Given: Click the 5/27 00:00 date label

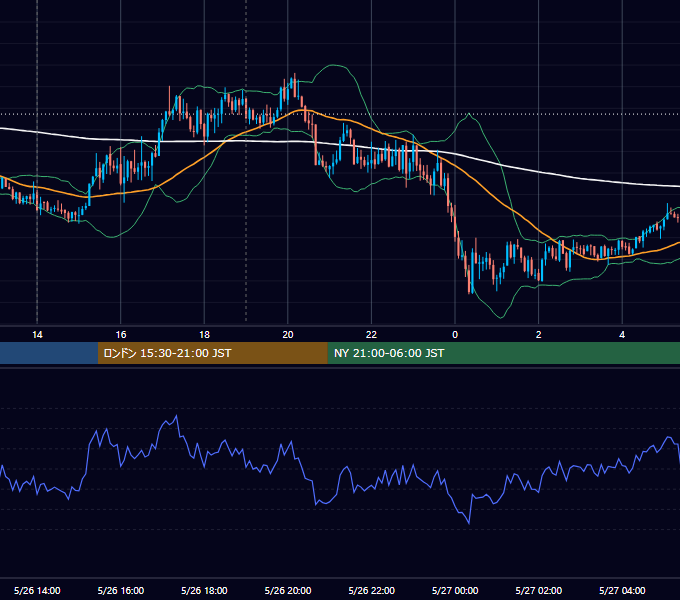Looking at the screenshot, I should point(455,590).
